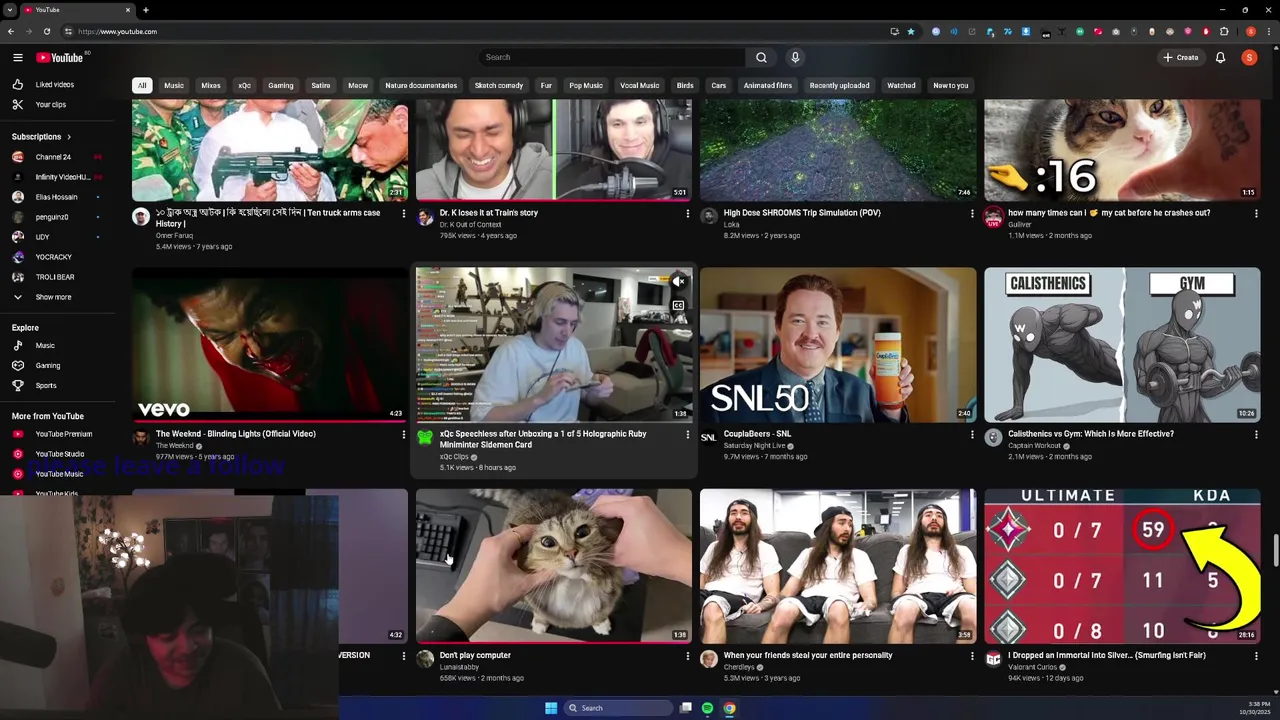Image resolution: width=1280 pixels, height=720 pixels.
Task: Open the install app icon in address bar
Action: pyautogui.click(x=894, y=31)
